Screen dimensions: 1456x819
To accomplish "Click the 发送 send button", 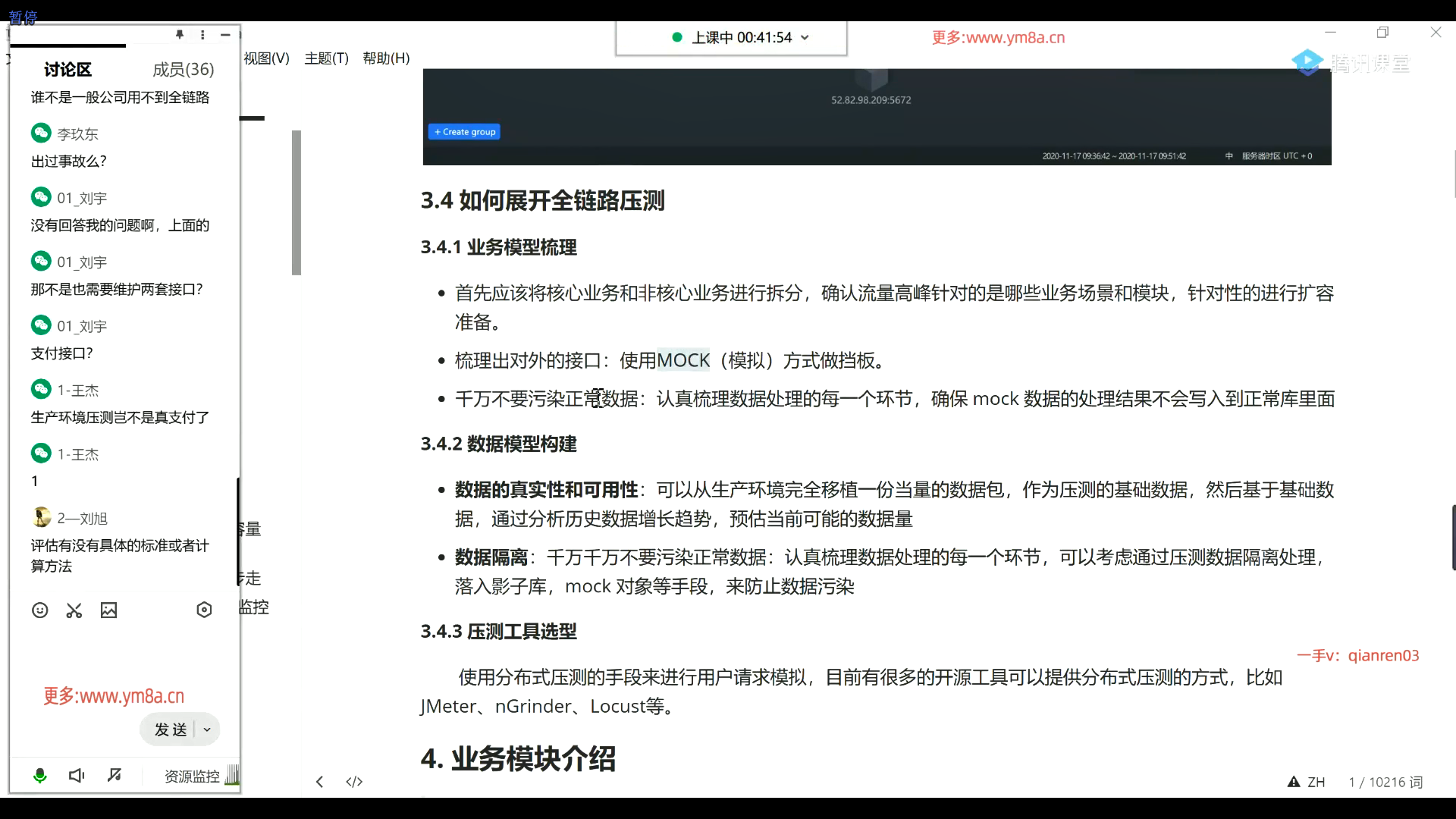I will (x=170, y=730).
